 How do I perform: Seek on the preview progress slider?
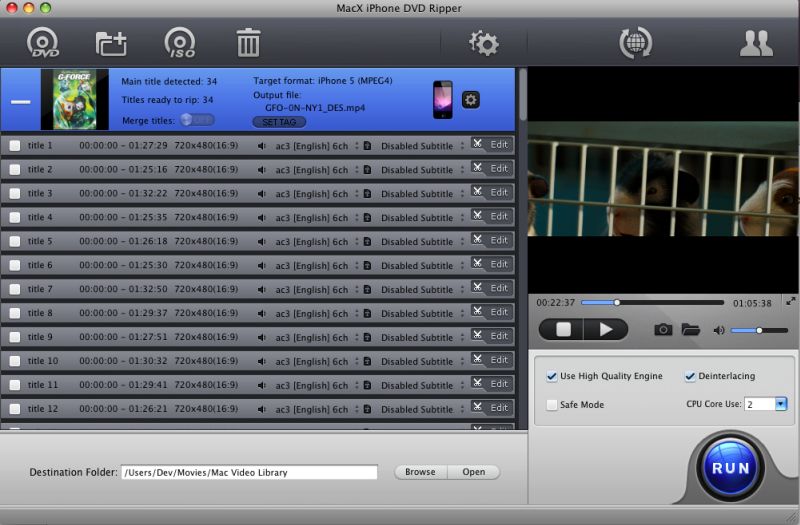[652, 303]
